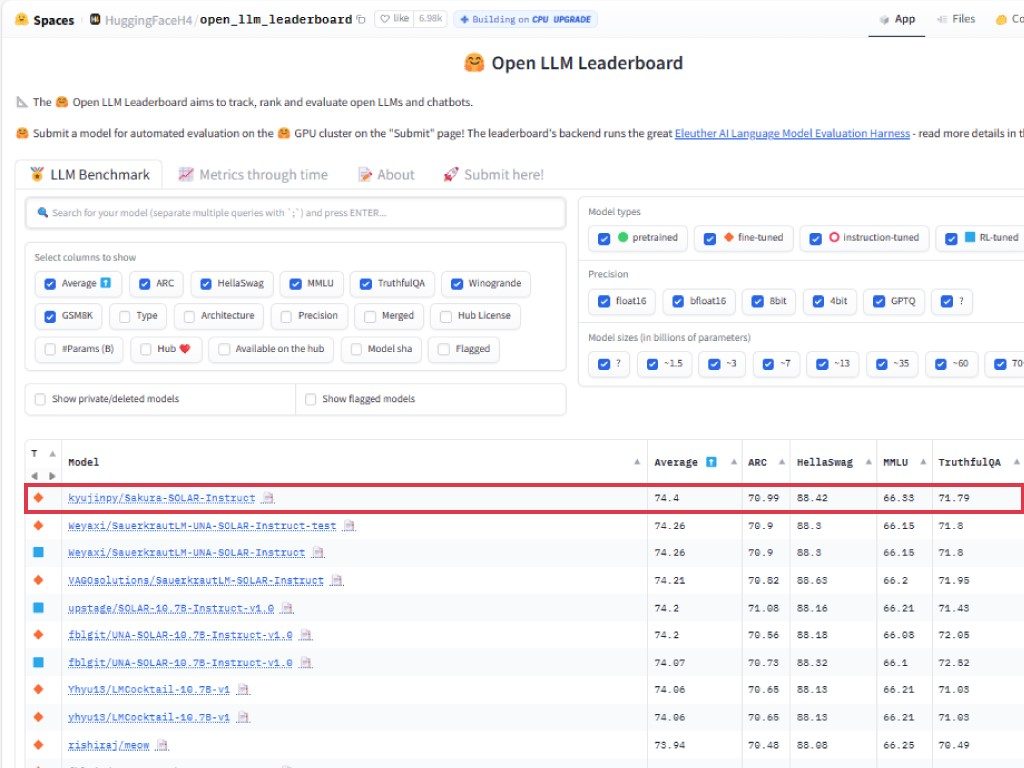1024x768 pixels.
Task: Click the Building on CPU UPGRADE badge
Action: pos(525,20)
